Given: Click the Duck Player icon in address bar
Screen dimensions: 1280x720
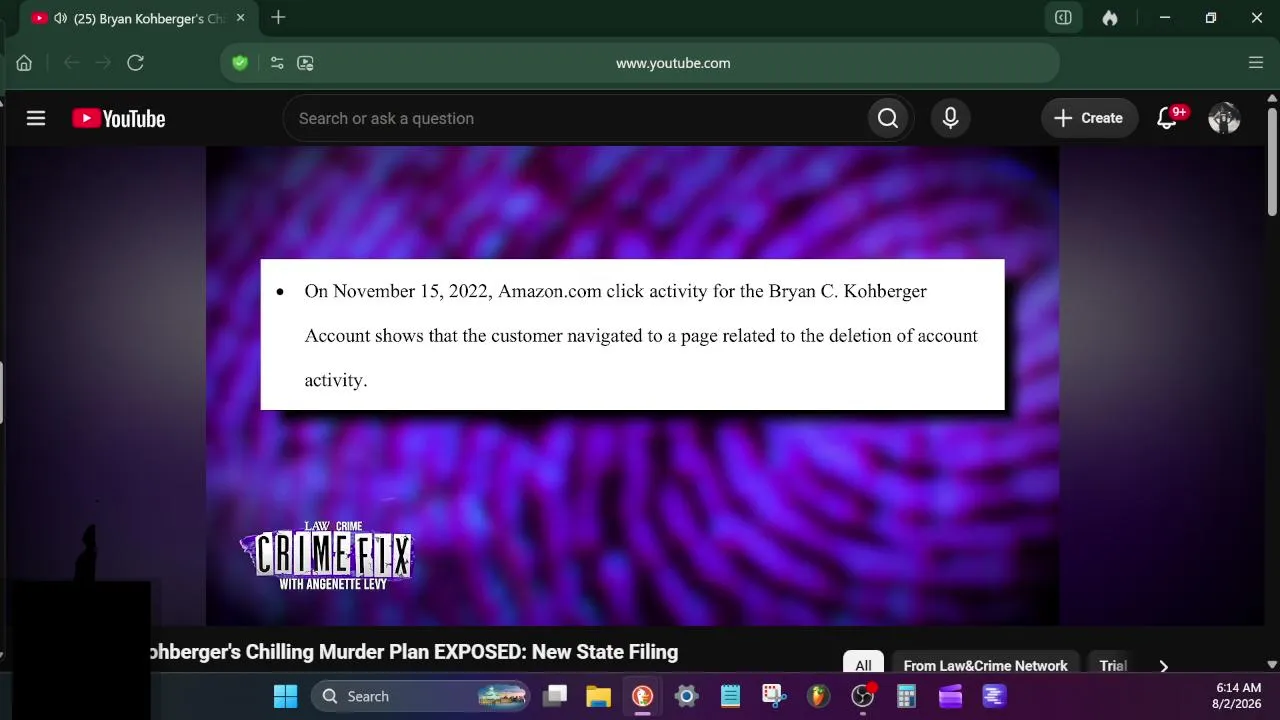Looking at the screenshot, I should (306, 63).
